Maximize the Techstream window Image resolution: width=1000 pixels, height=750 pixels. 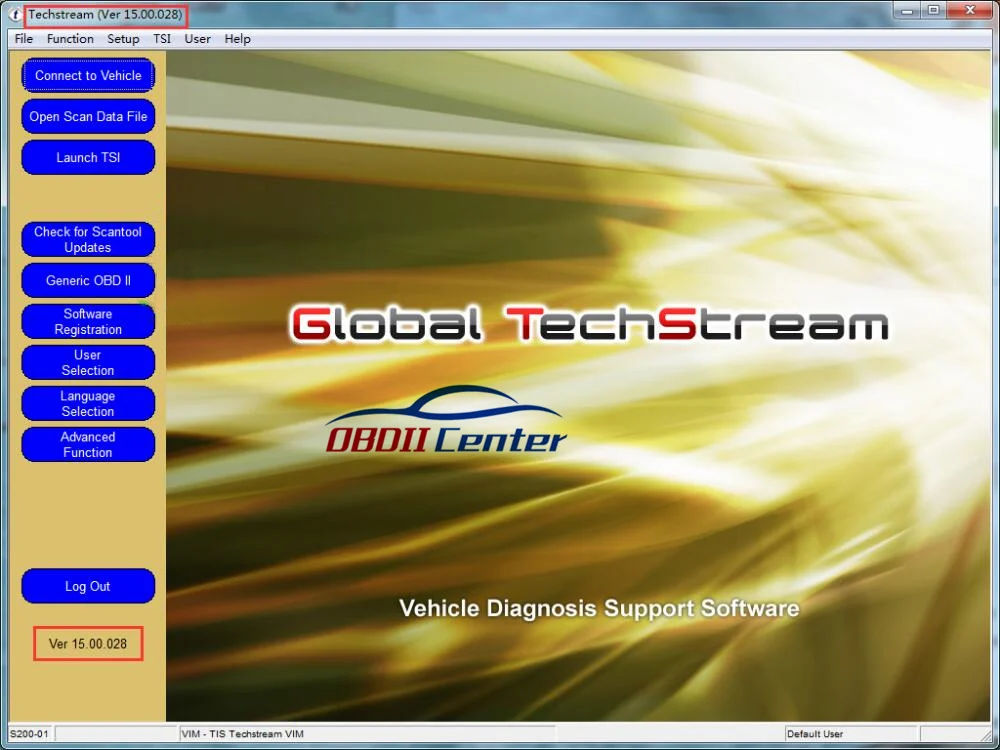click(934, 11)
